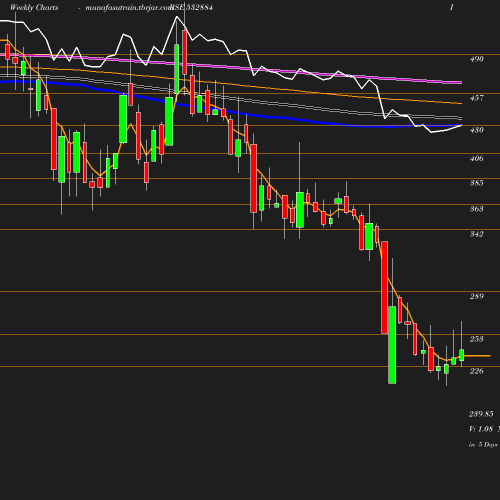Click the 430 price axis label

[x=476, y=130]
